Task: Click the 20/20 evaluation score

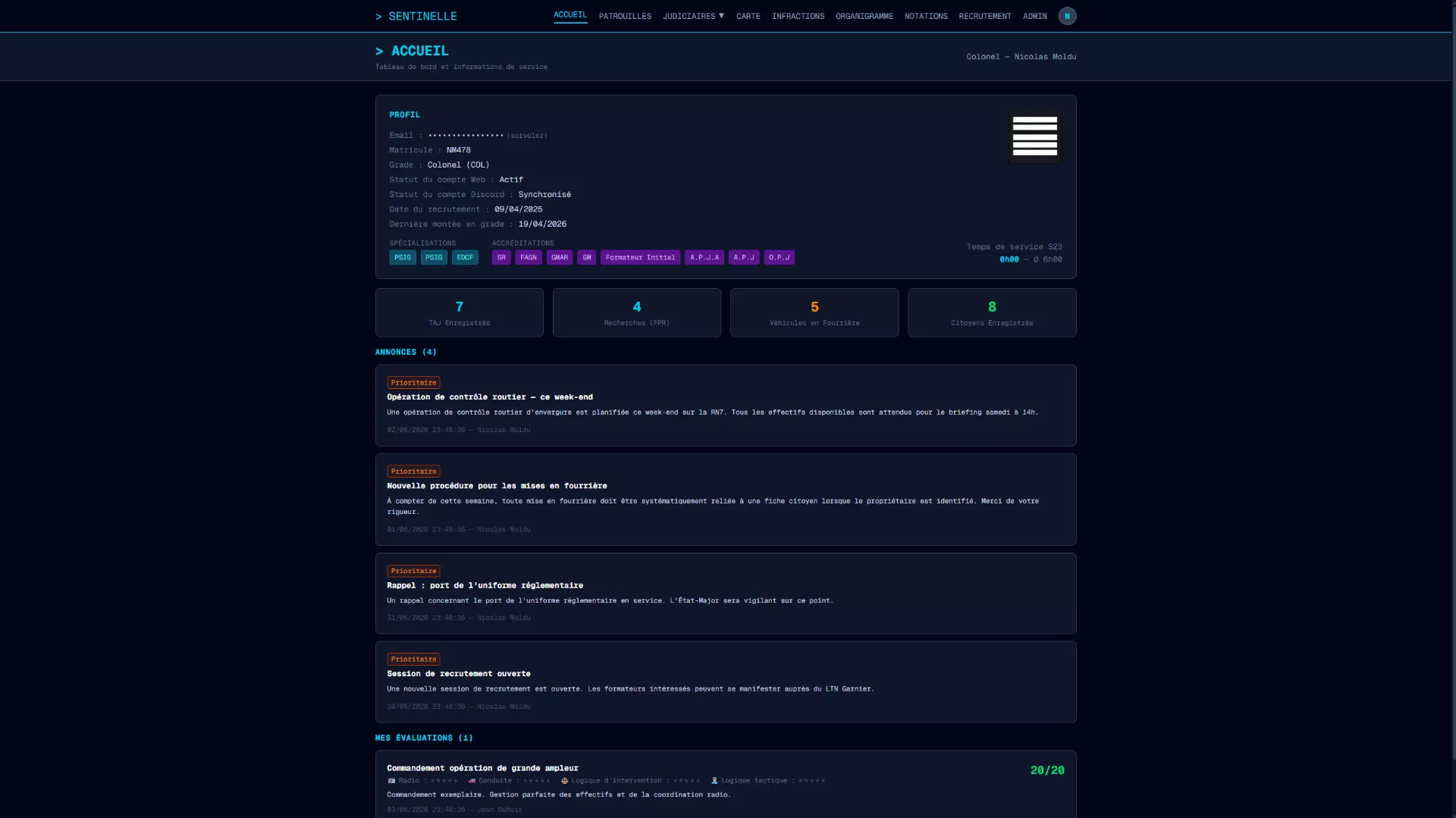Action: point(1047,770)
